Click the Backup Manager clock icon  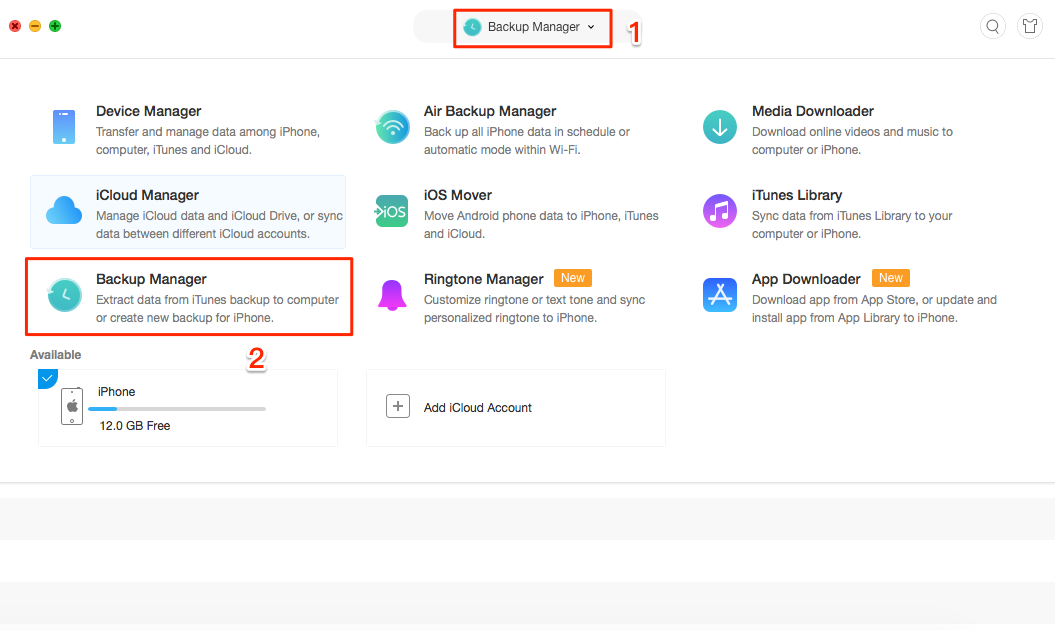(x=65, y=295)
